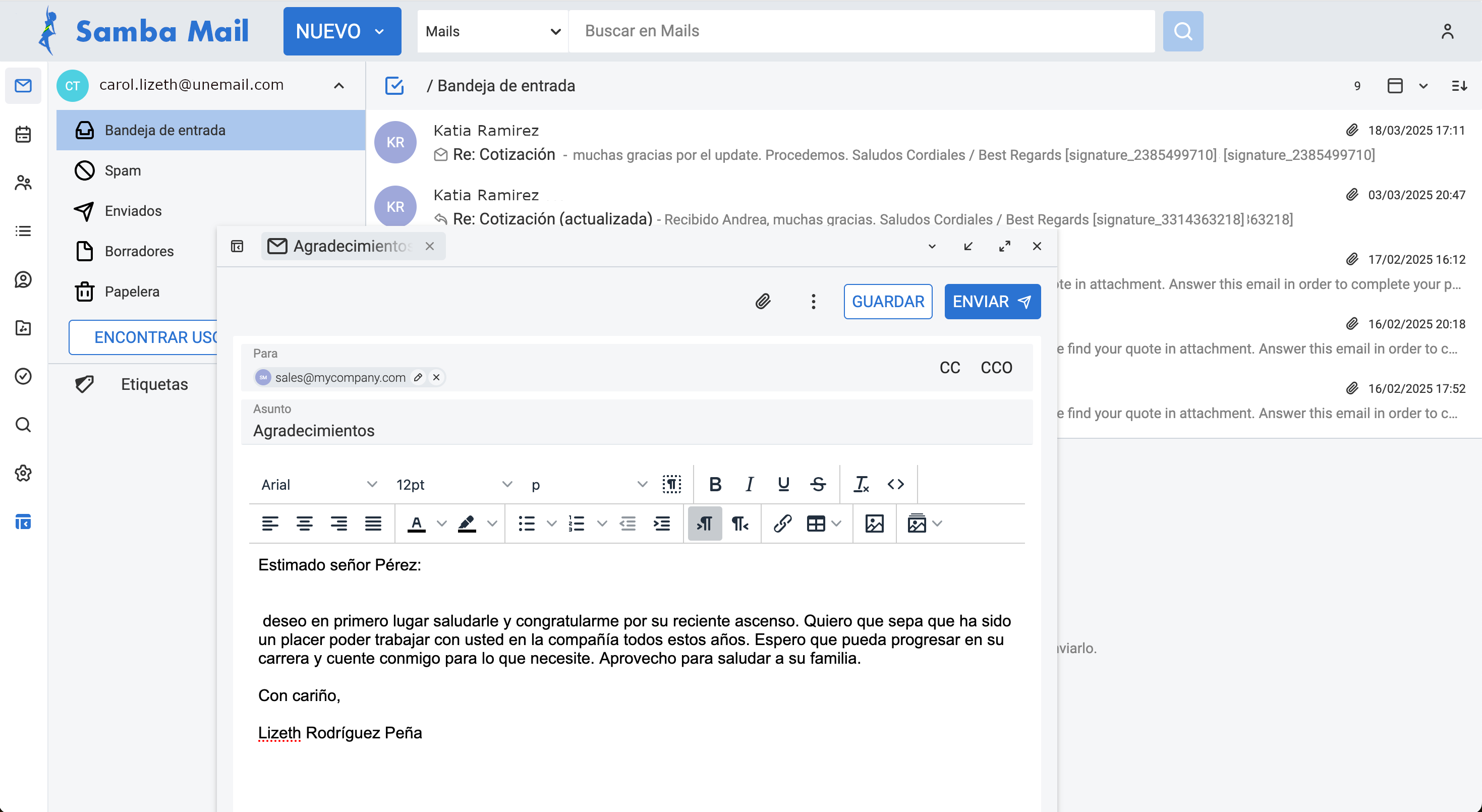Click the attach file paperclip icon

click(x=763, y=301)
